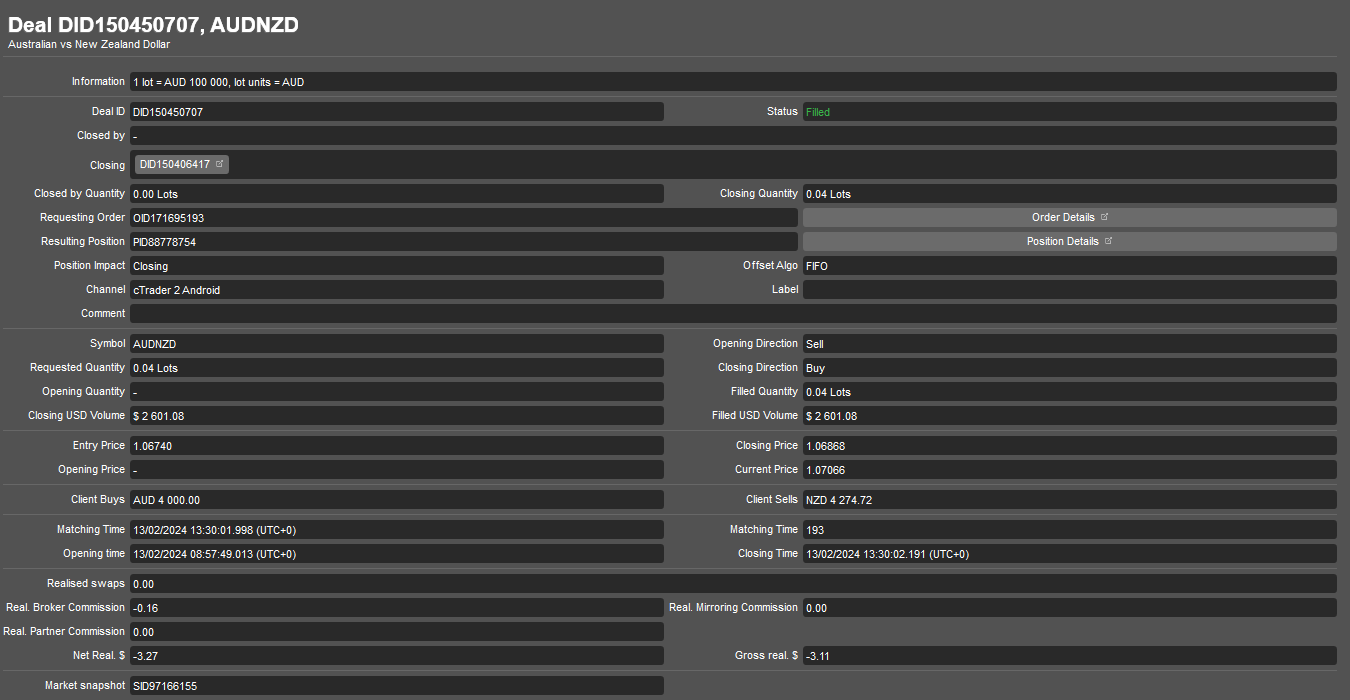
Task: Click the Resulting Position field PID88778754
Action: coord(463,242)
